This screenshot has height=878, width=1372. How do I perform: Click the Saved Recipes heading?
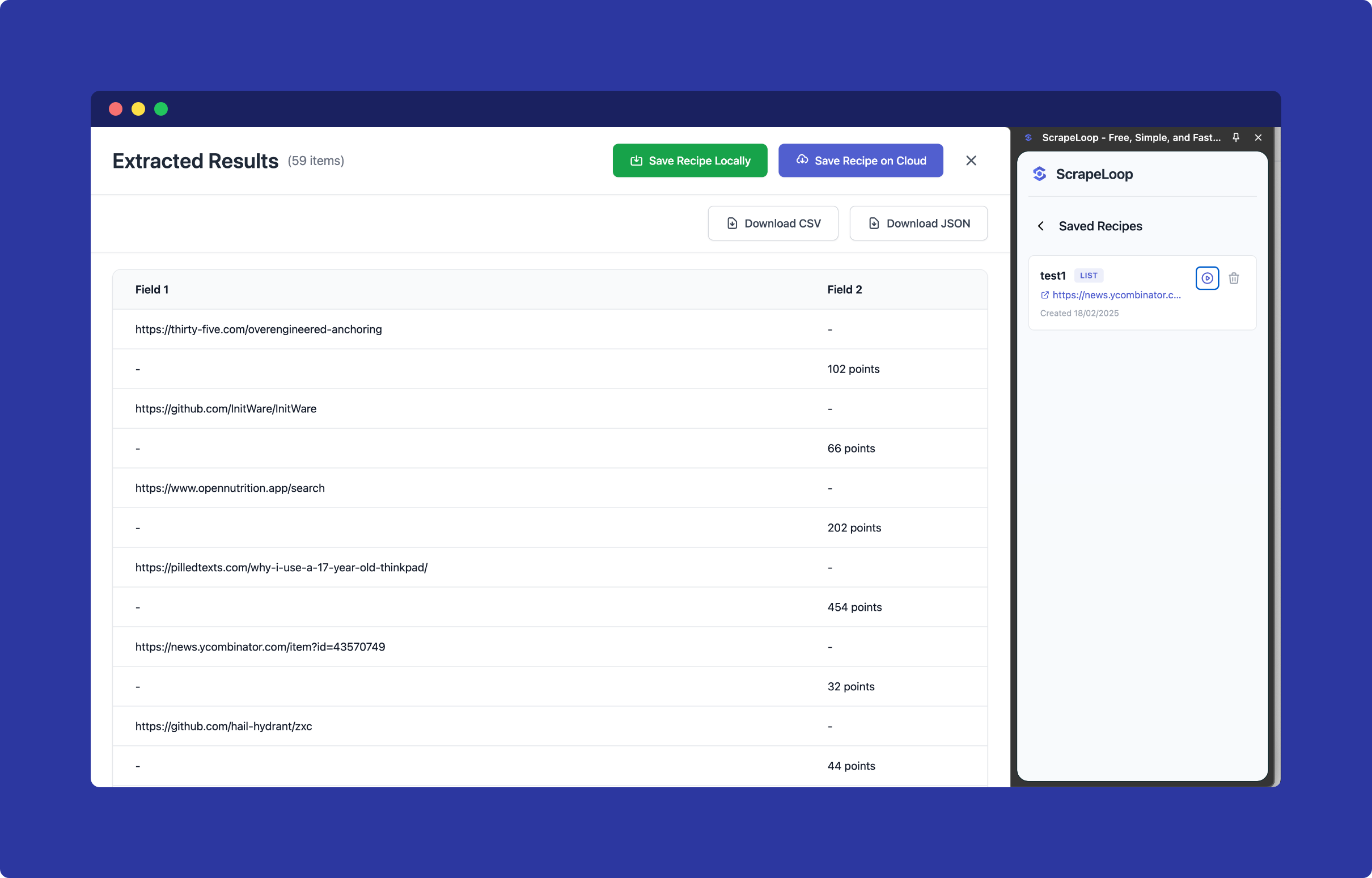pyautogui.click(x=1100, y=226)
